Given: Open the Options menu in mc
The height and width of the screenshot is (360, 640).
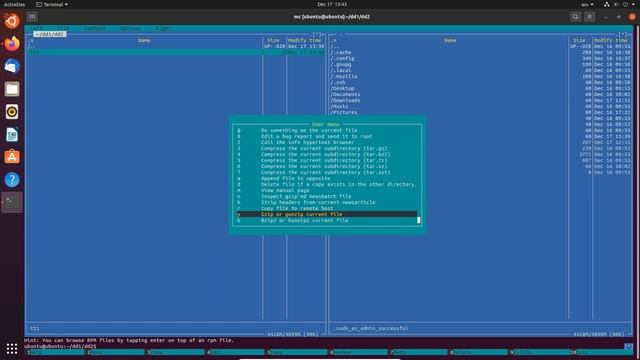Looking at the screenshot, I should tap(131, 29).
